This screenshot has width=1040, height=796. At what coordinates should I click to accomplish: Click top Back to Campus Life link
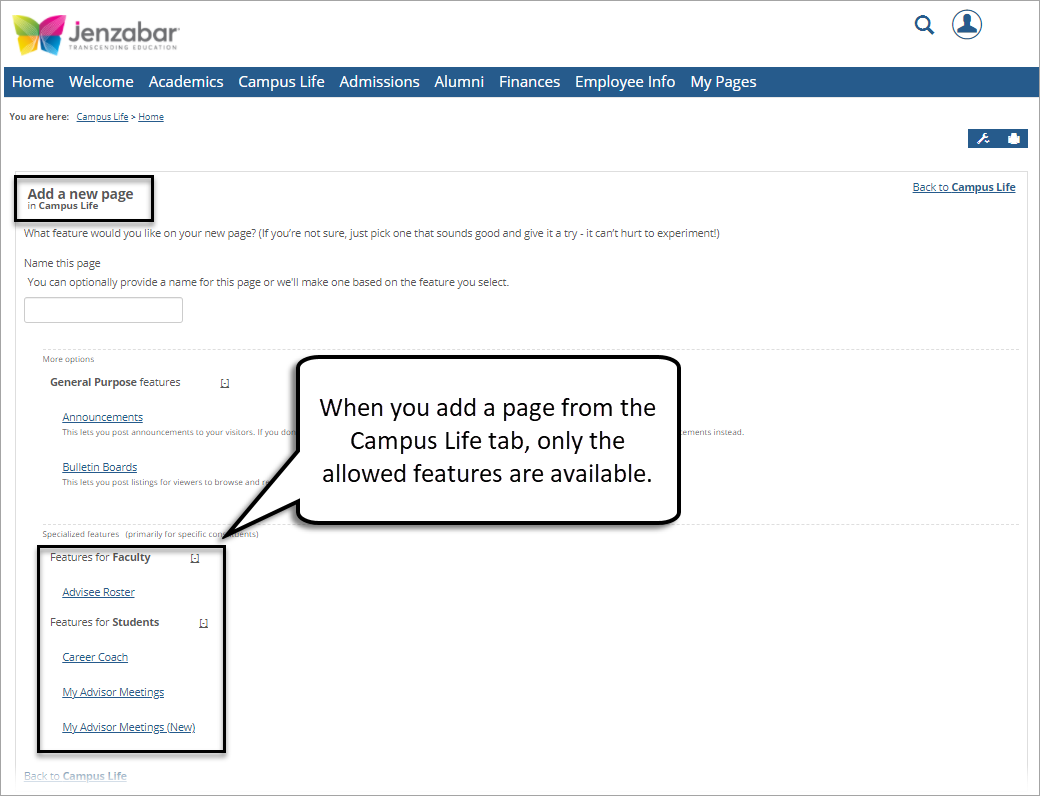tap(964, 187)
